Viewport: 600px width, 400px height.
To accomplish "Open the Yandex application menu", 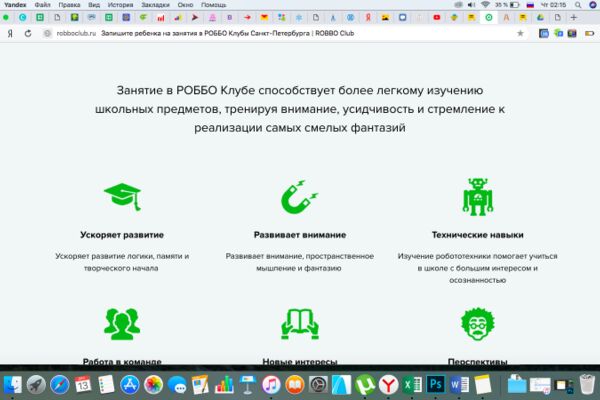I will 15,5.
